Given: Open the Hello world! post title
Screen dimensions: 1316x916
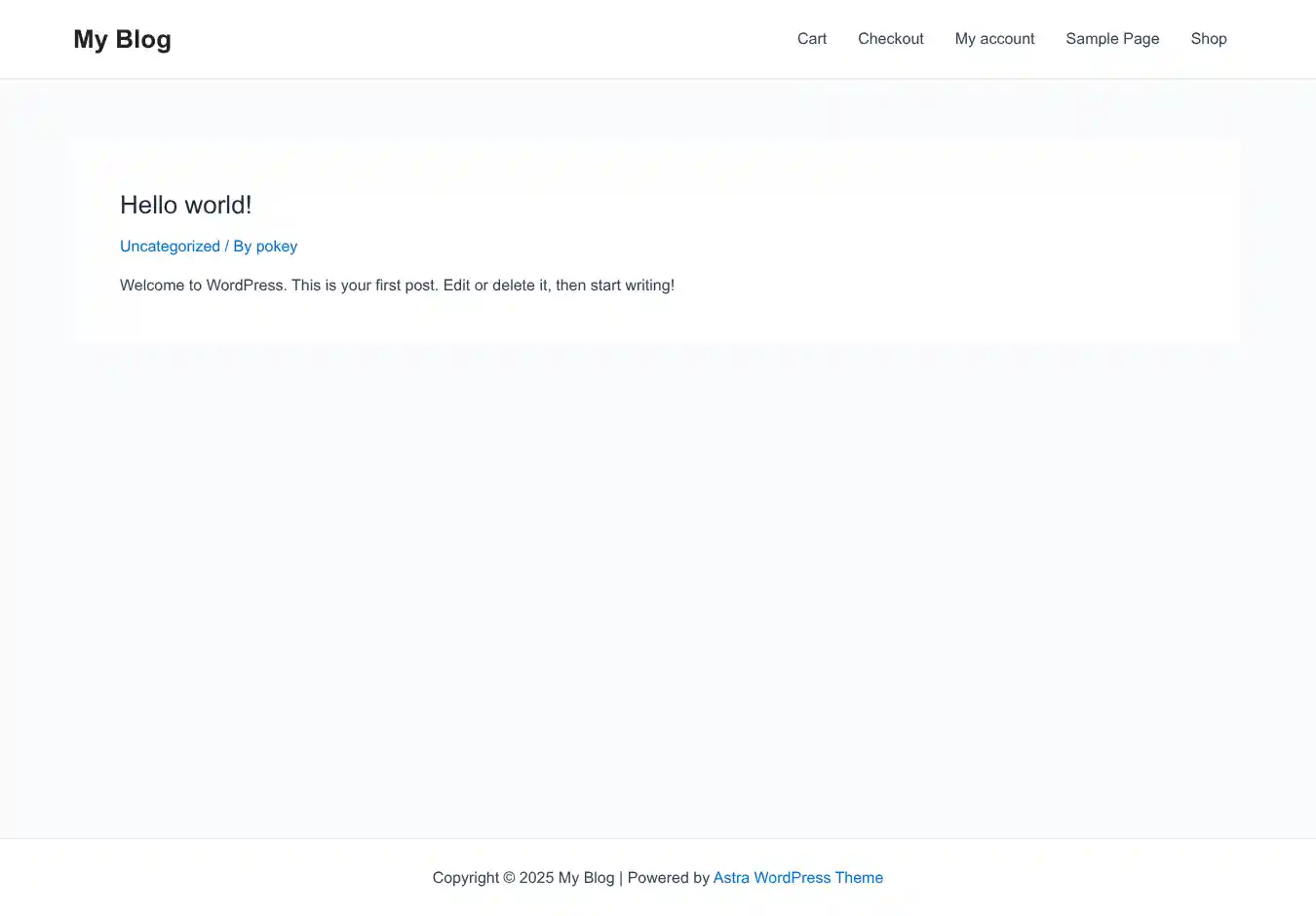Looking at the screenshot, I should pos(185,205).
